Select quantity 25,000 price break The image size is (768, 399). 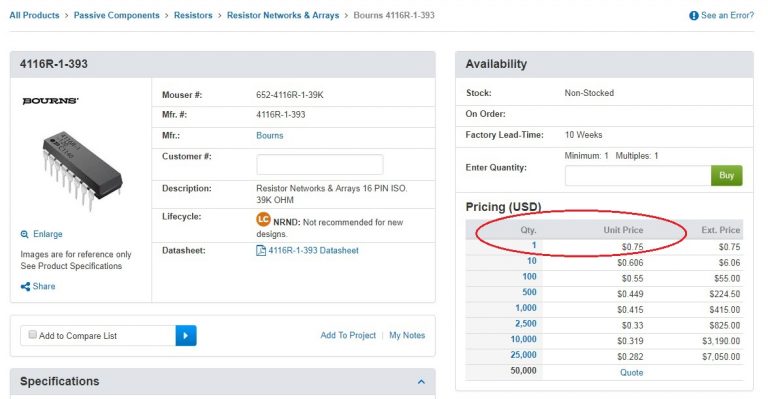click(x=524, y=355)
